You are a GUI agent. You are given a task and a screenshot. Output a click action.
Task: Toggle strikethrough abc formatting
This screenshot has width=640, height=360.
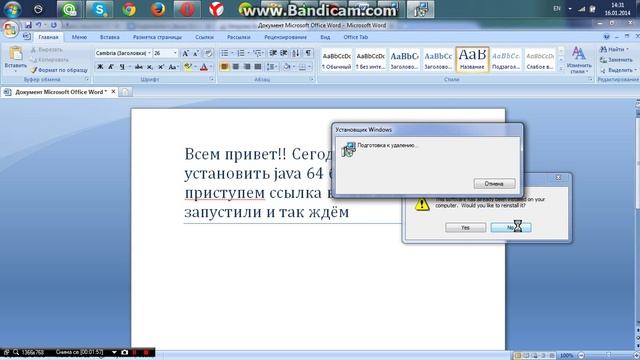(x=139, y=67)
